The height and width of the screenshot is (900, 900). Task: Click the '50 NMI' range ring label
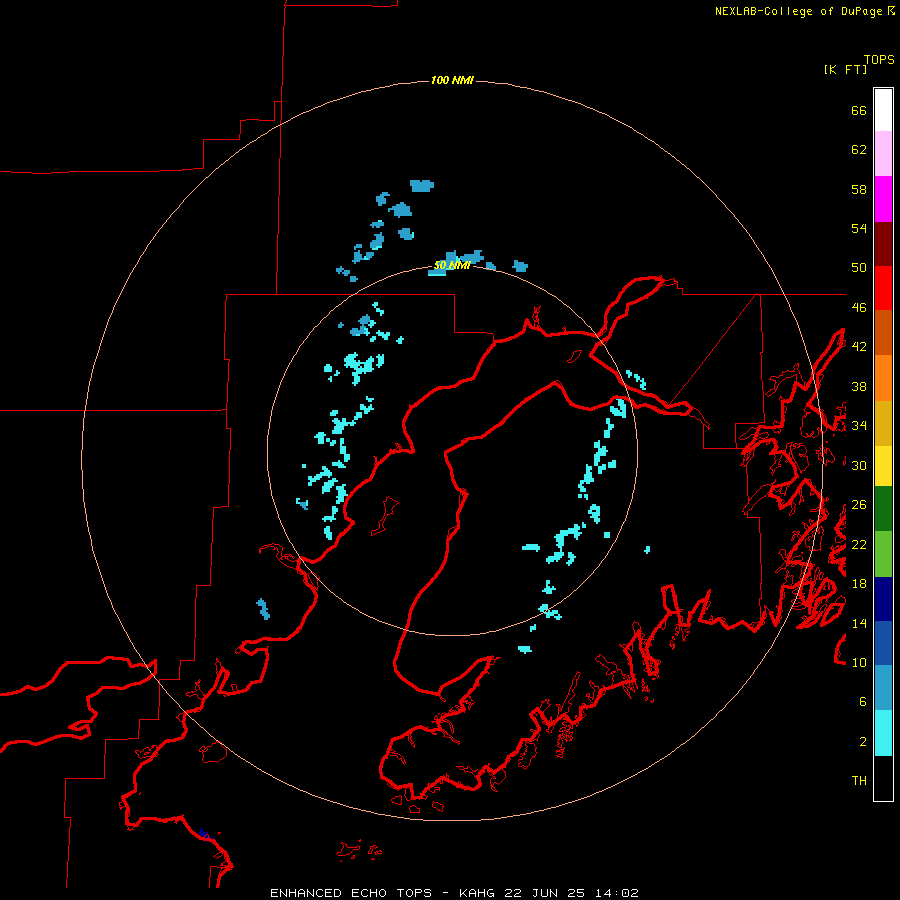click(x=452, y=265)
